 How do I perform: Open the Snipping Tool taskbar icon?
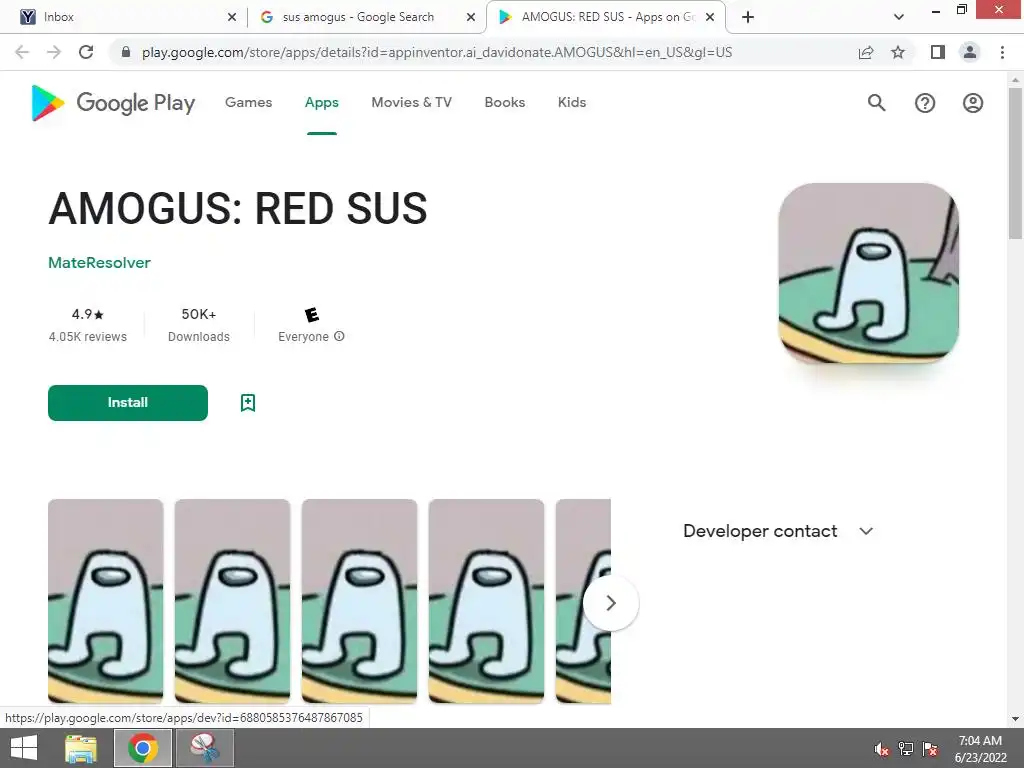pyautogui.click(x=205, y=748)
